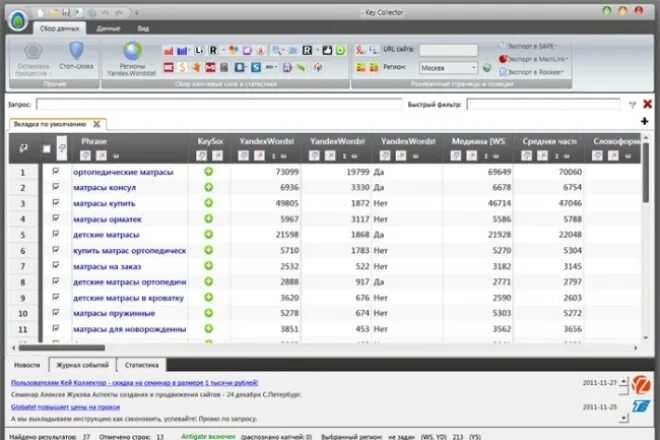The image size is (660, 440).
Task: Expand Экспорт в Rookee menu
Action: click(532, 72)
